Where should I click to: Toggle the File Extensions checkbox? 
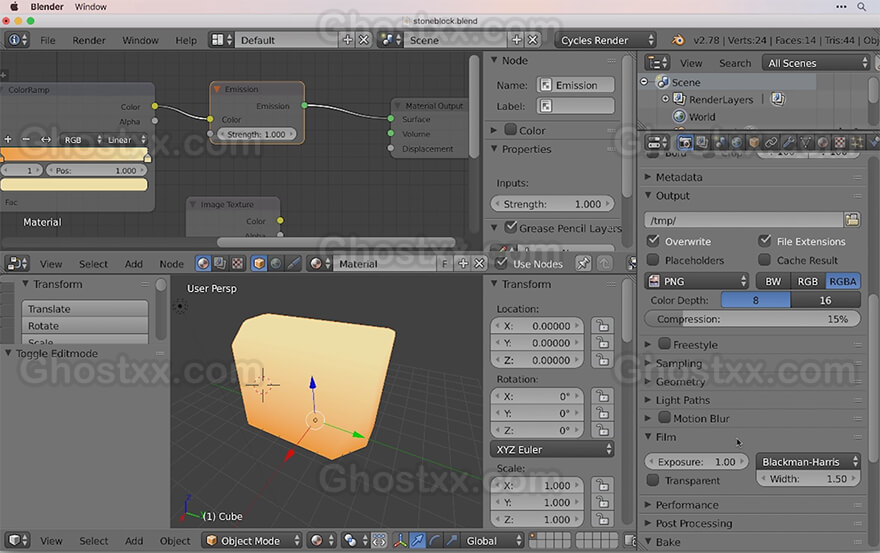pos(764,241)
